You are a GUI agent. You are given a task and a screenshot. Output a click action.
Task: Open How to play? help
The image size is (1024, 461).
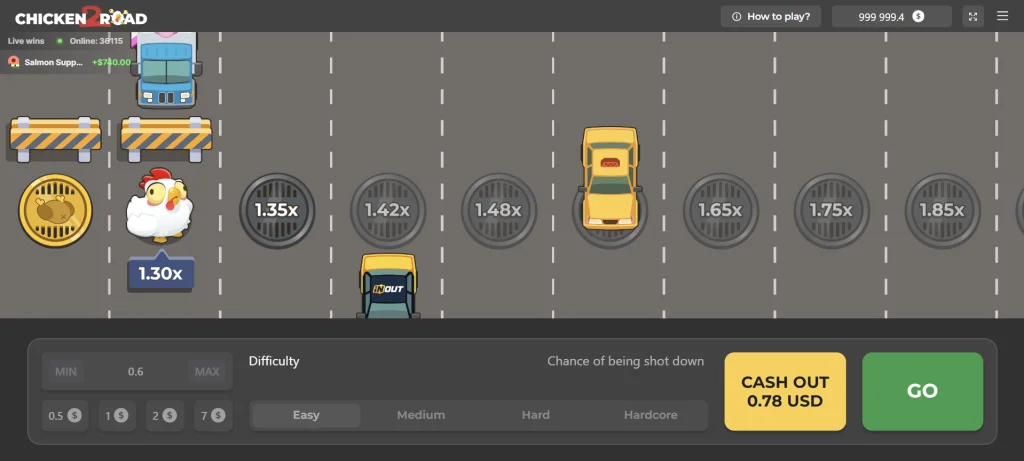tap(770, 16)
